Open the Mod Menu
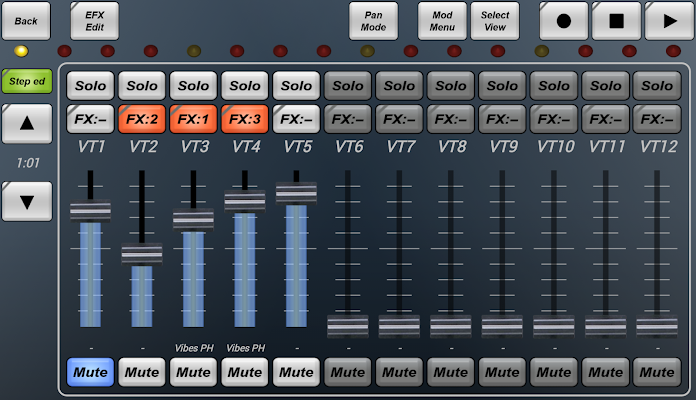696x400 pixels. coord(442,21)
